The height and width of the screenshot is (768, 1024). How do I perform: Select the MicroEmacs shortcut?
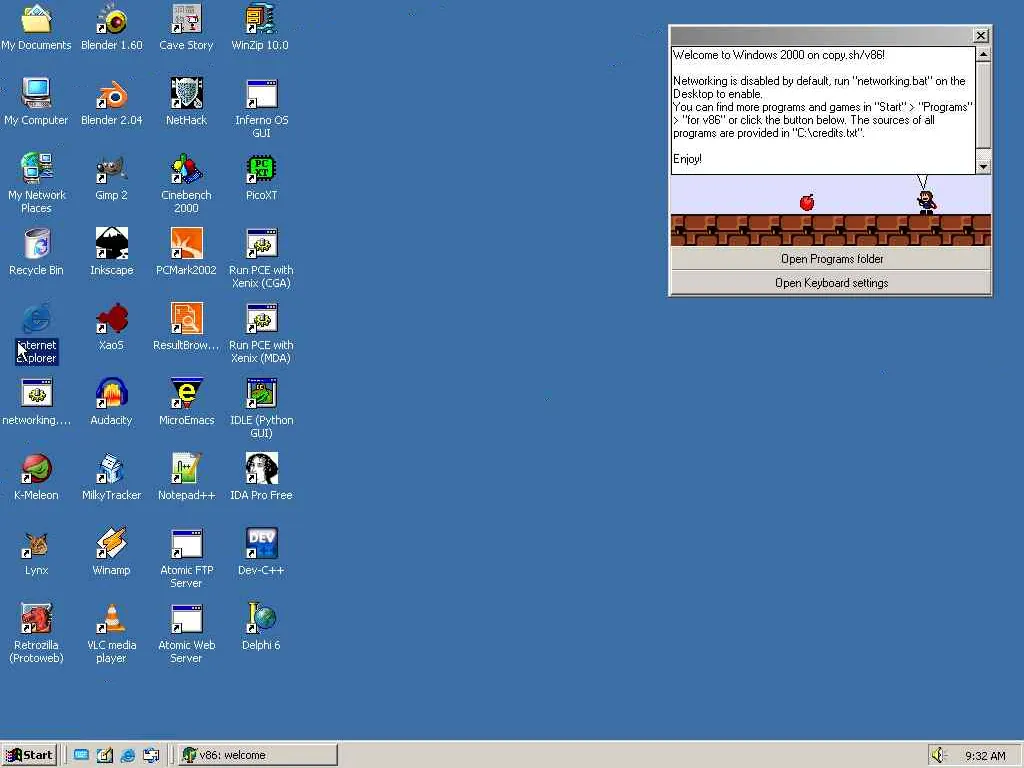click(186, 394)
